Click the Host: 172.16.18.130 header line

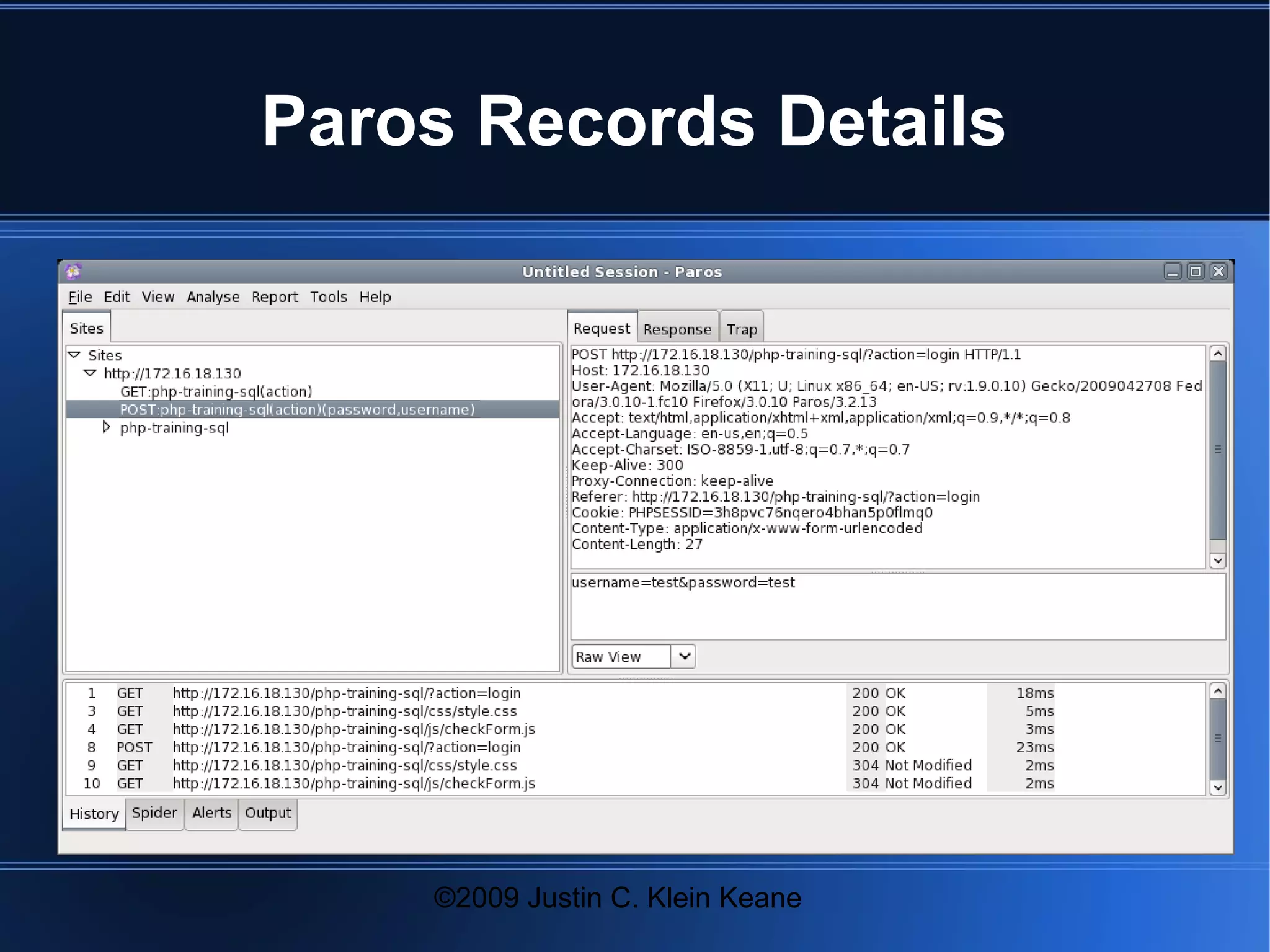(641, 370)
